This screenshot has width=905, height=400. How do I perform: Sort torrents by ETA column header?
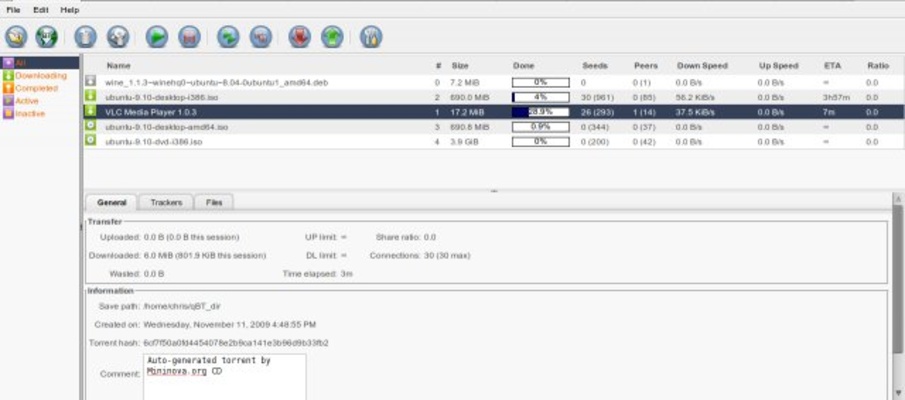click(x=832, y=66)
